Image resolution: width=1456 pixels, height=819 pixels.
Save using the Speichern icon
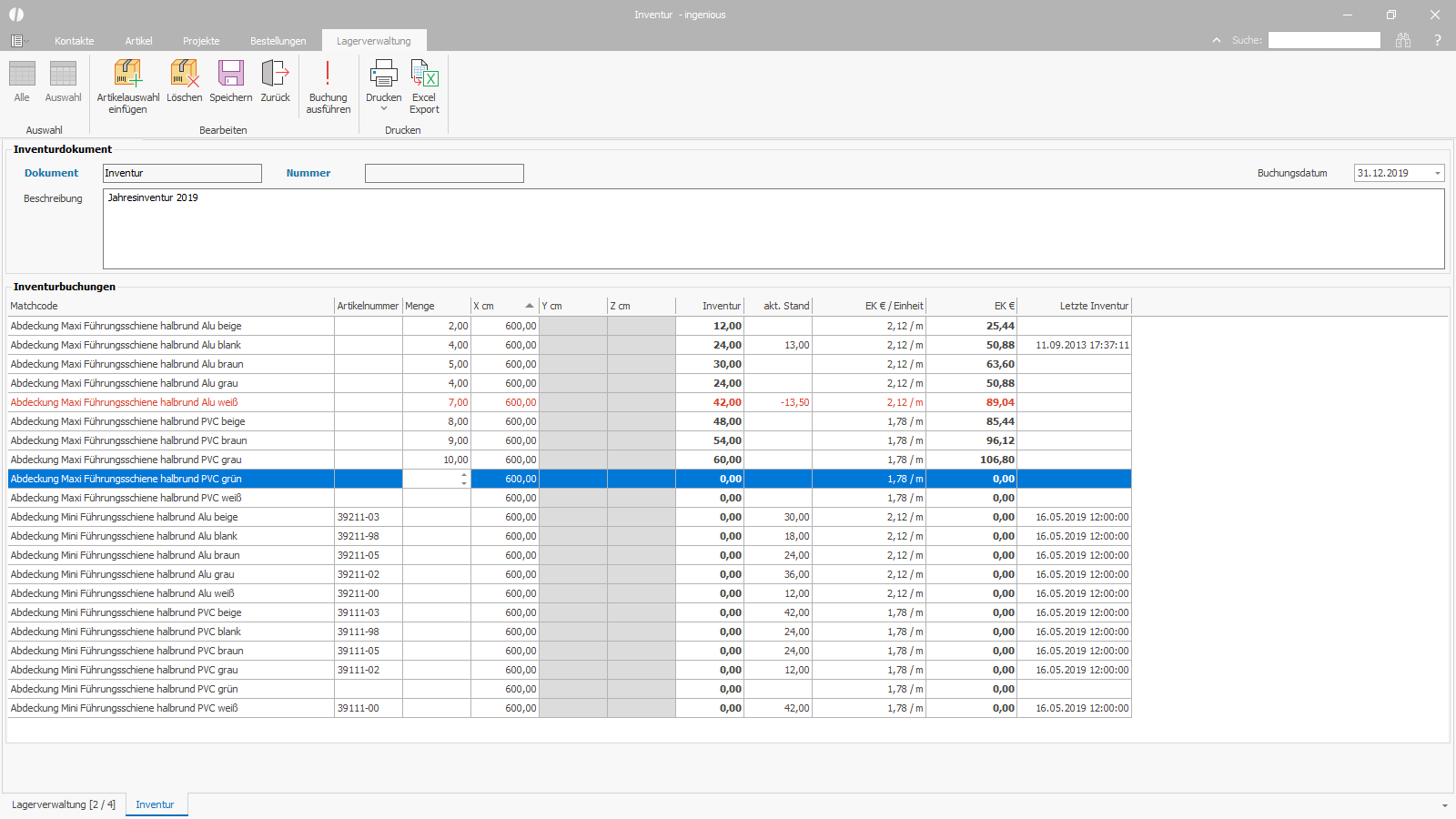coord(231,74)
